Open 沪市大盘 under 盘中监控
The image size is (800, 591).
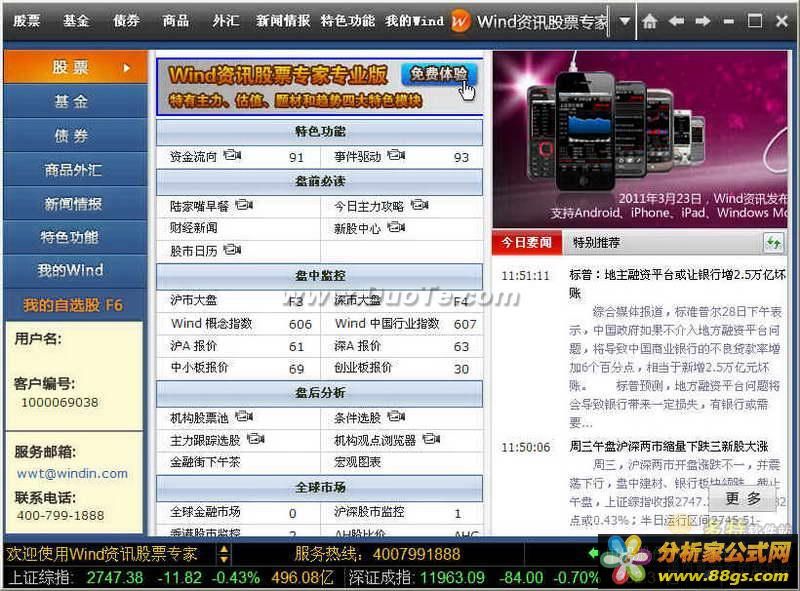click(194, 300)
